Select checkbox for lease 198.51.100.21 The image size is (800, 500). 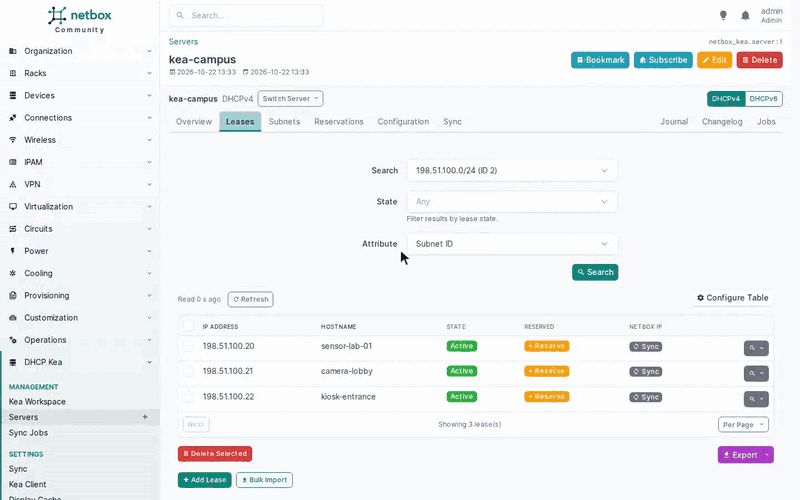tap(189, 371)
